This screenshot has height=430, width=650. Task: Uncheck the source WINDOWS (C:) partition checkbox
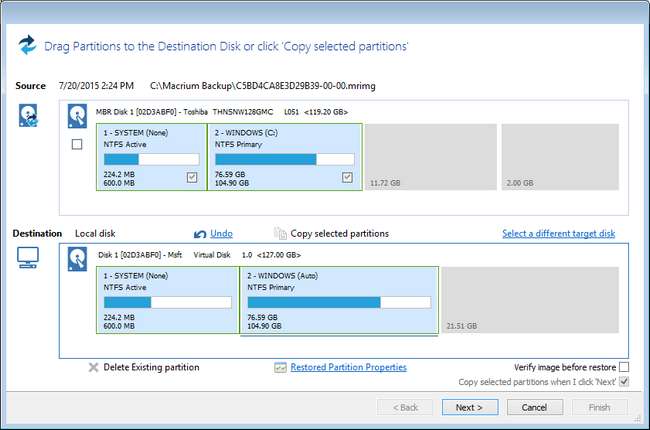[347, 177]
